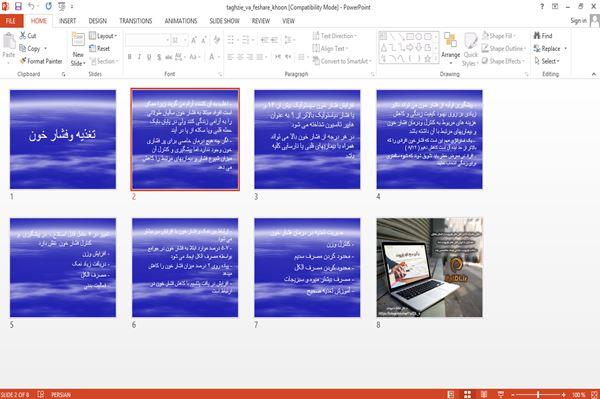This screenshot has width=600, height=399.
Task: Select slide 8 laptop image thumbnail
Action: 429,267
